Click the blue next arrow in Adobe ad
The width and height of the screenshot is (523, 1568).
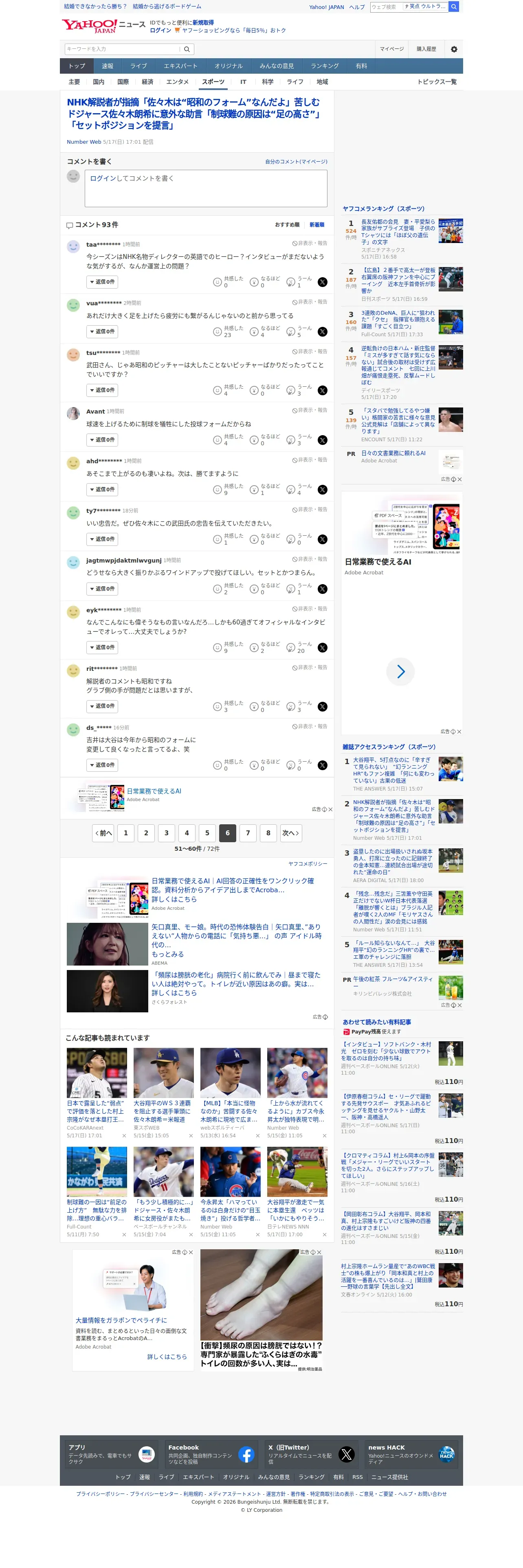[x=401, y=671]
